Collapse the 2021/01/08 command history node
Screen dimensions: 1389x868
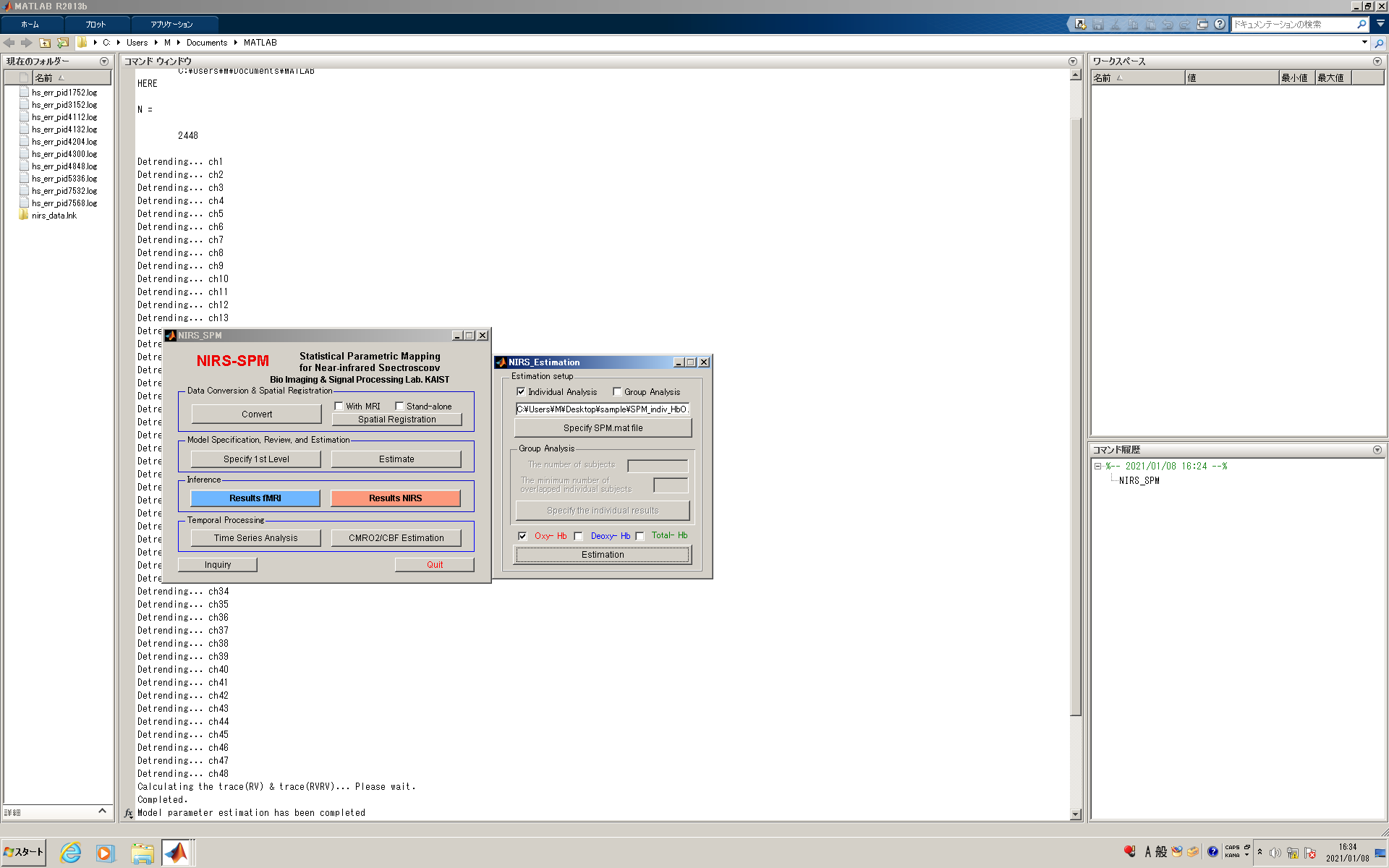point(1097,467)
